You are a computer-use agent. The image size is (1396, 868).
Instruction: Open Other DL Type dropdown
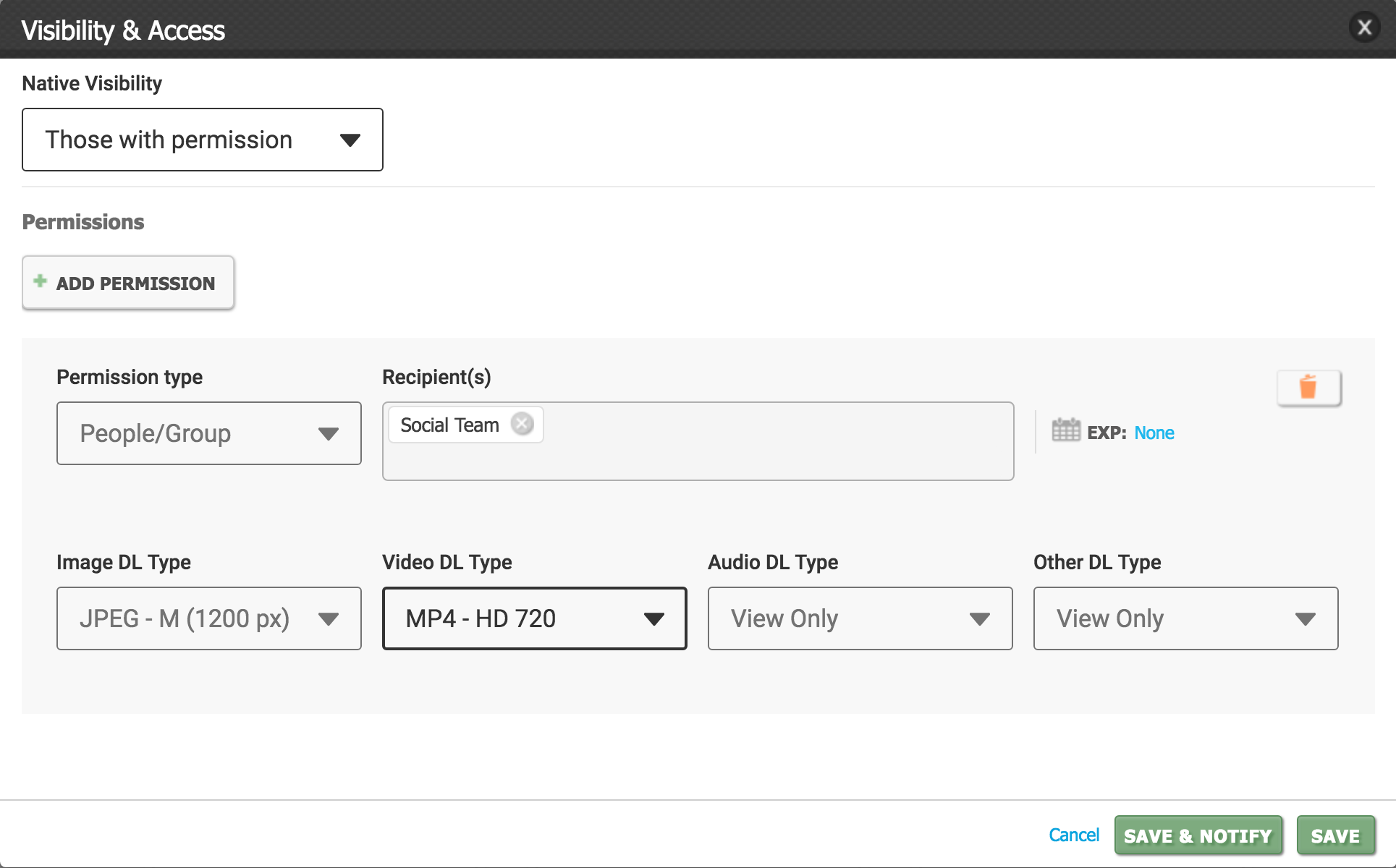[x=1185, y=618]
